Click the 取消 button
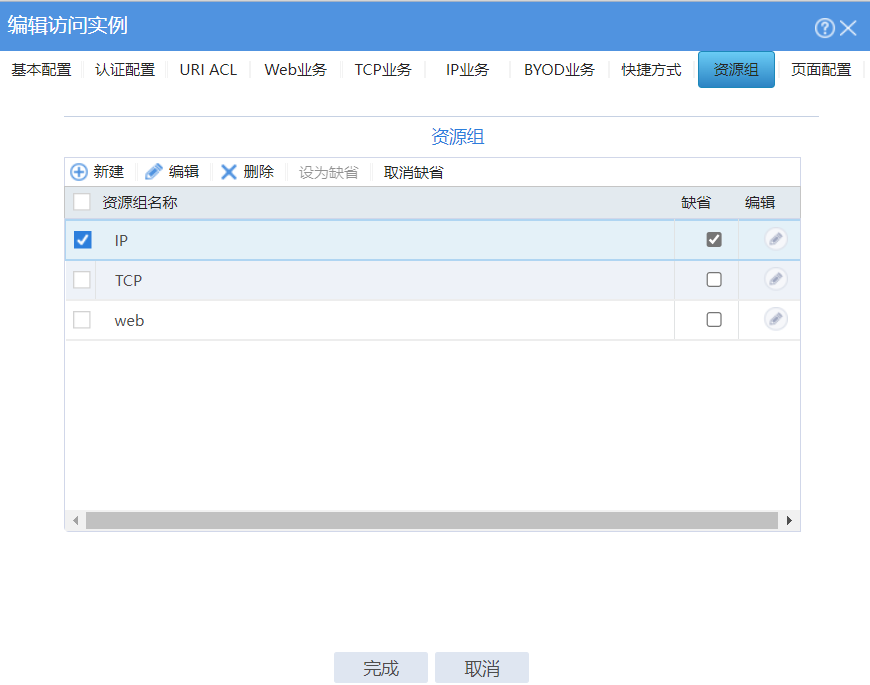Viewport: 870px width, 685px height. tap(482, 668)
